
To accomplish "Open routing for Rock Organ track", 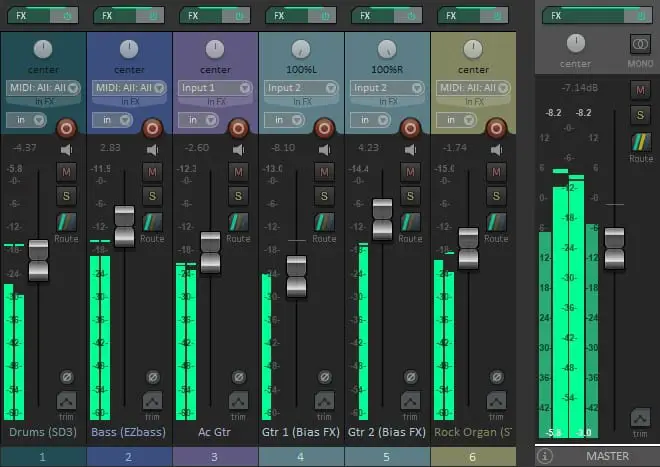I will (x=496, y=222).
